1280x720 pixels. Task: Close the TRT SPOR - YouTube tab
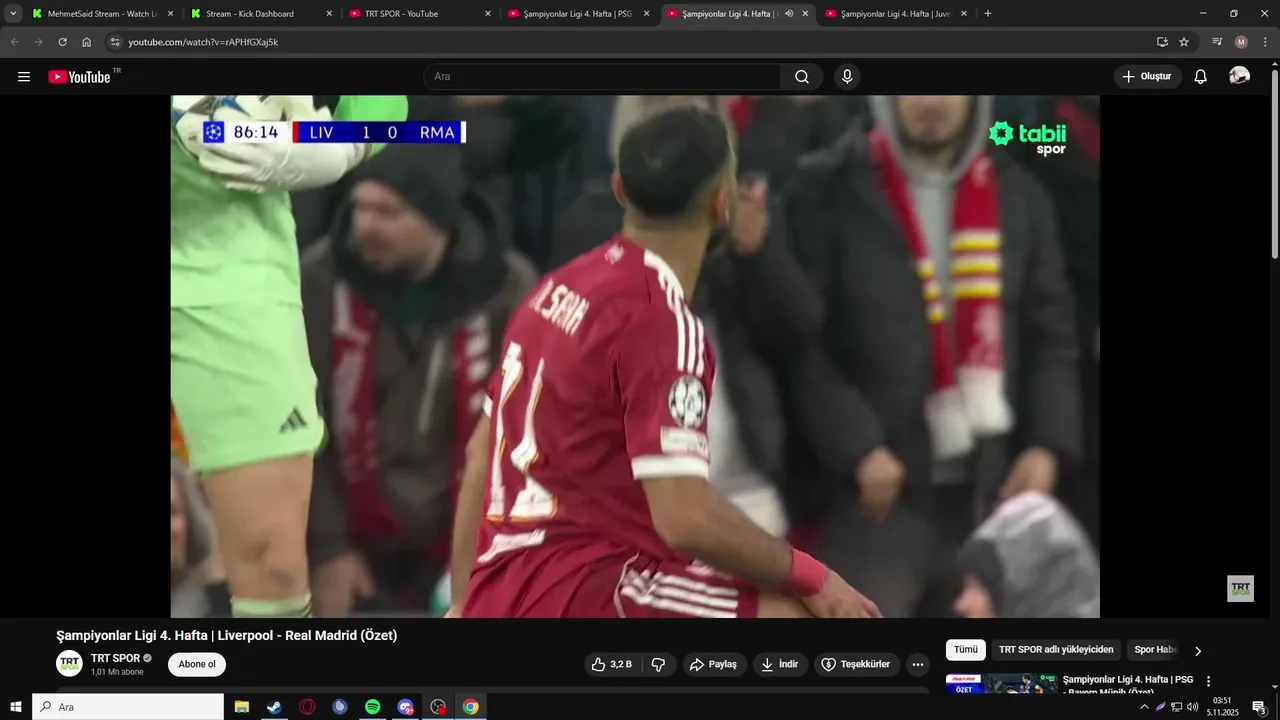pos(488,14)
